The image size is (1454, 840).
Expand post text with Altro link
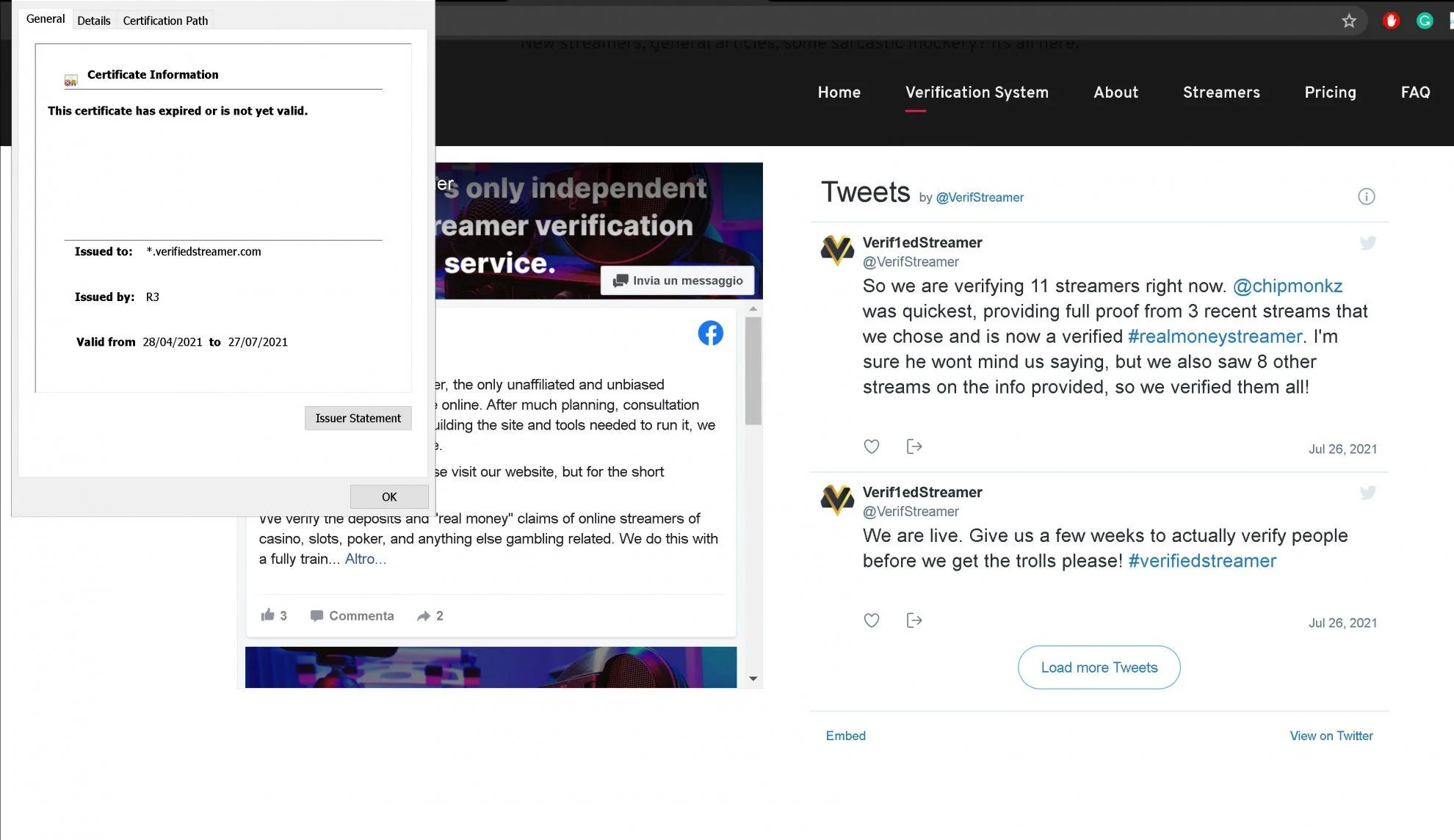tap(366, 559)
